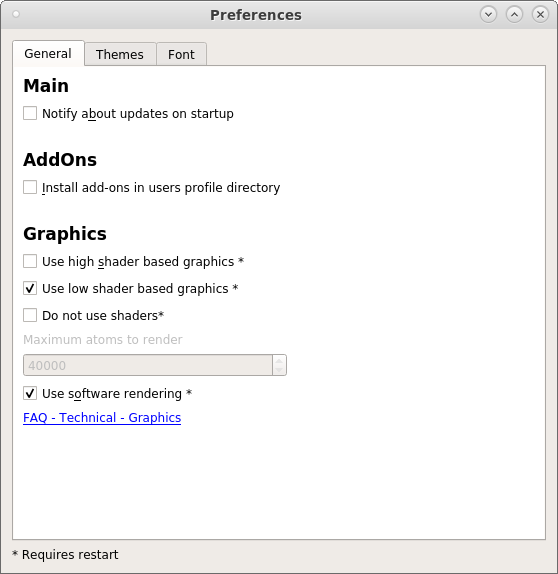
Task: Select the General tab
Action: click(x=48, y=53)
